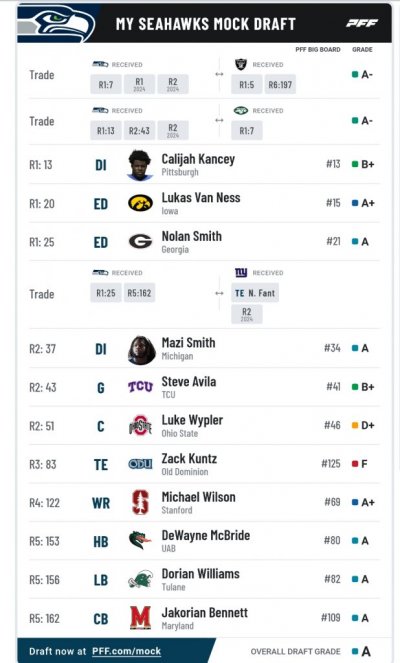Viewport: 400px width, 663px height.
Task: Click the Jets team logo
Action: (241, 110)
